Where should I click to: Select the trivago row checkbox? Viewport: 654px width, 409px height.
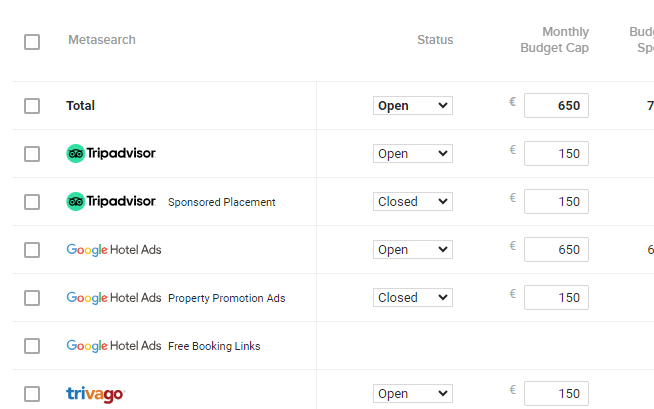(32, 394)
